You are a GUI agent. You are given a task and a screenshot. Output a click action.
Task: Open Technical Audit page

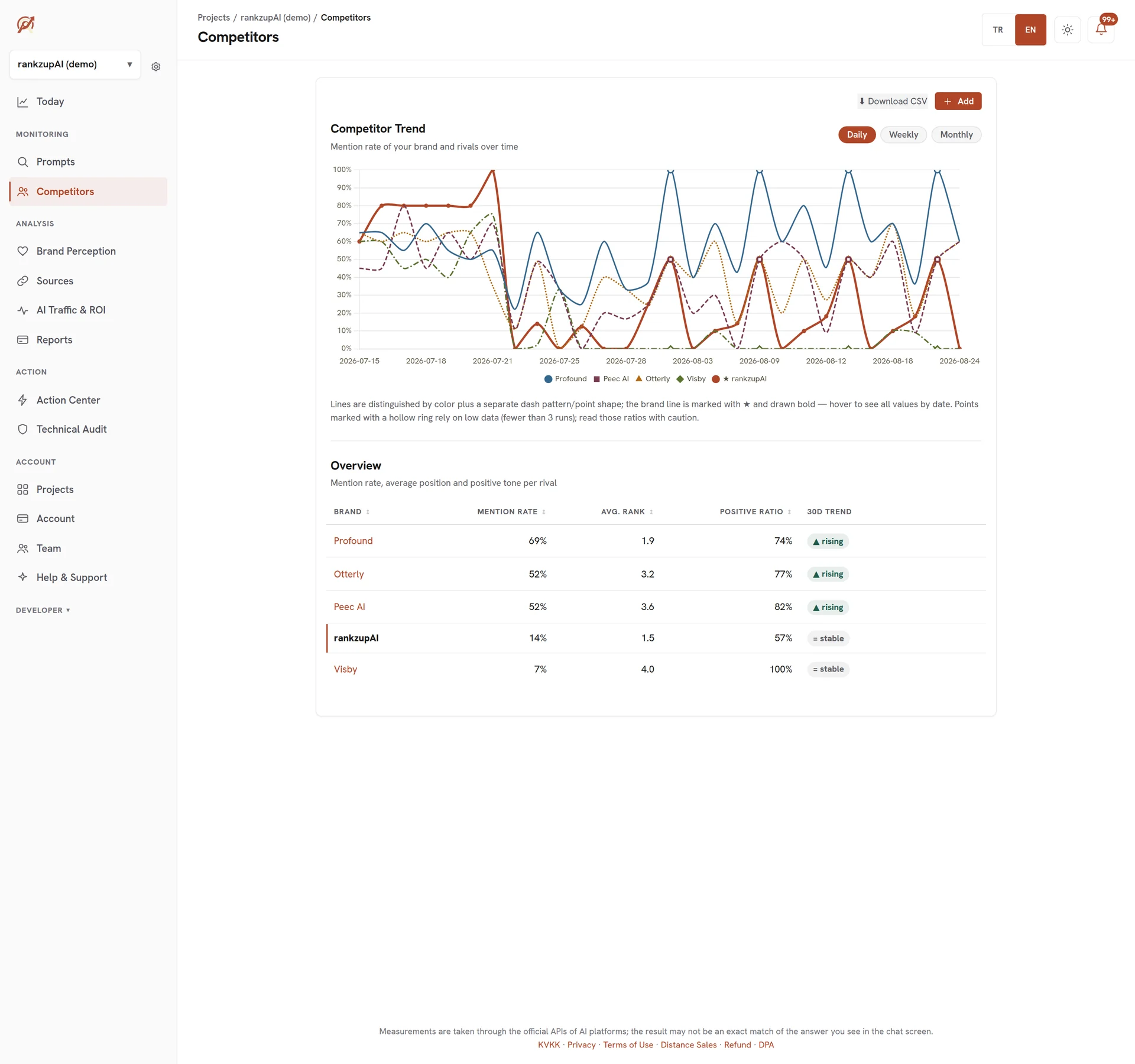tap(88, 429)
